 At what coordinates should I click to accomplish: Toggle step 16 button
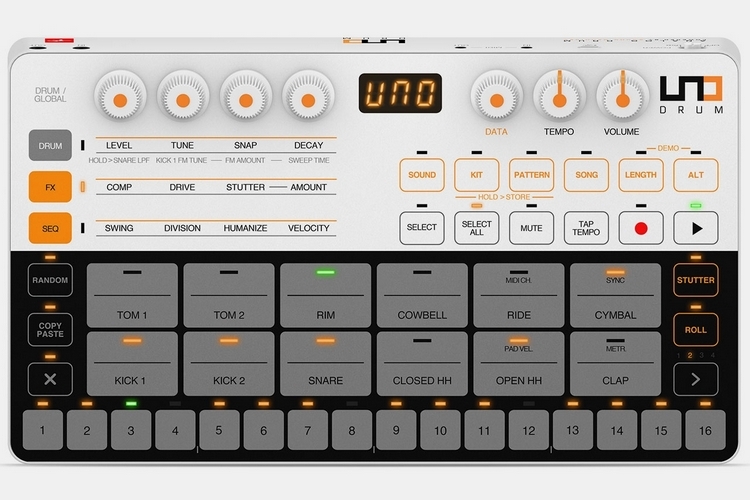tap(705, 430)
